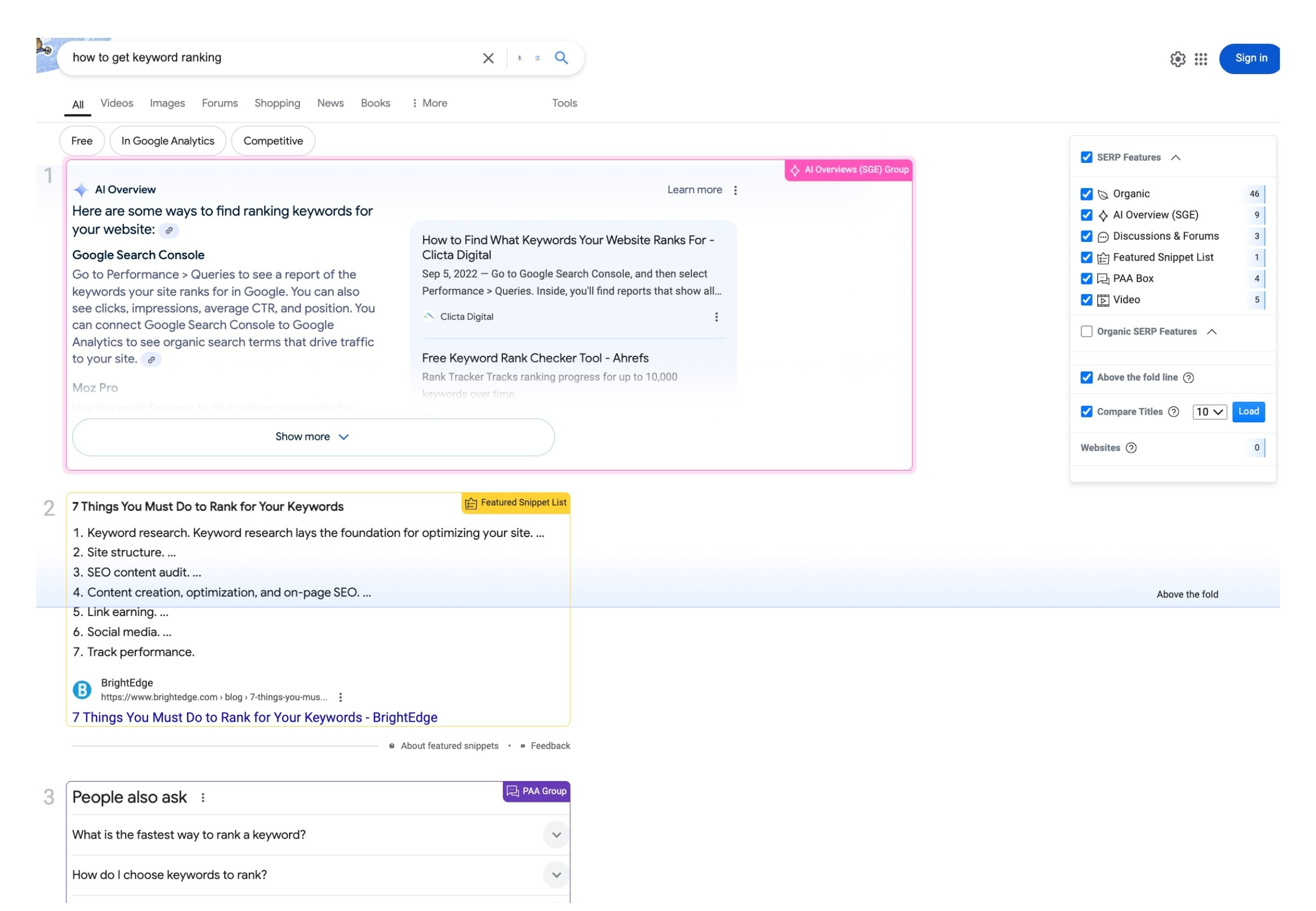Select the Competitive filter chip
Image resolution: width=1316 pixels, height=911 pixels.
(273, 141)
